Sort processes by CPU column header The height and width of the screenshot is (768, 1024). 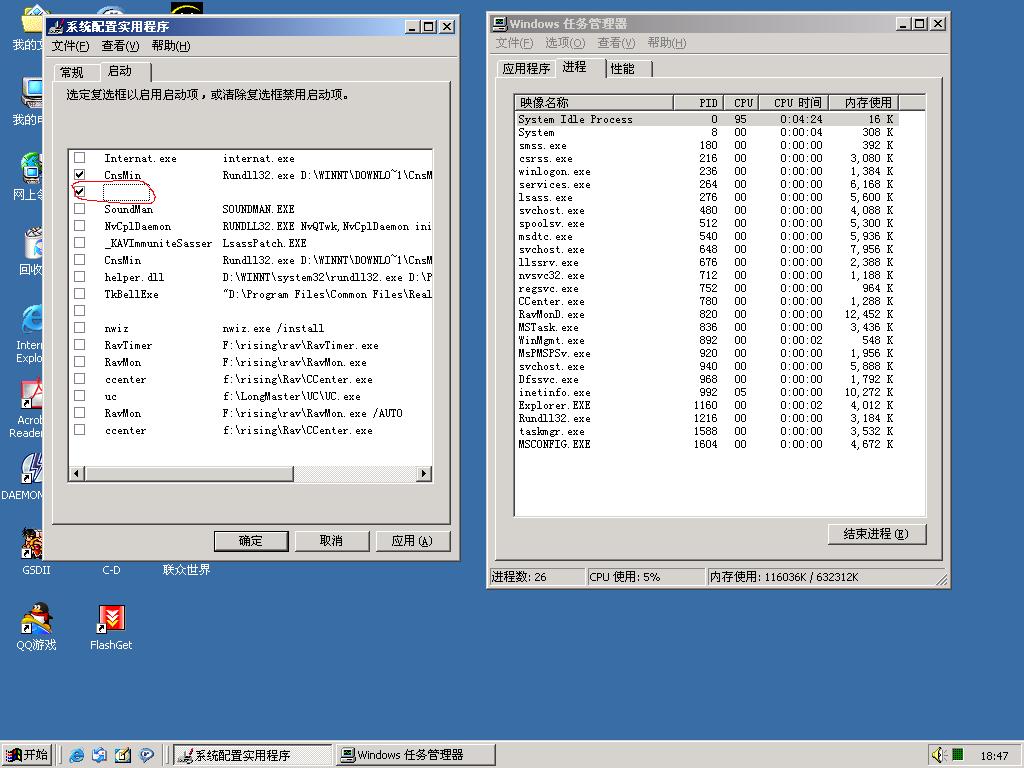pos(741,103)
